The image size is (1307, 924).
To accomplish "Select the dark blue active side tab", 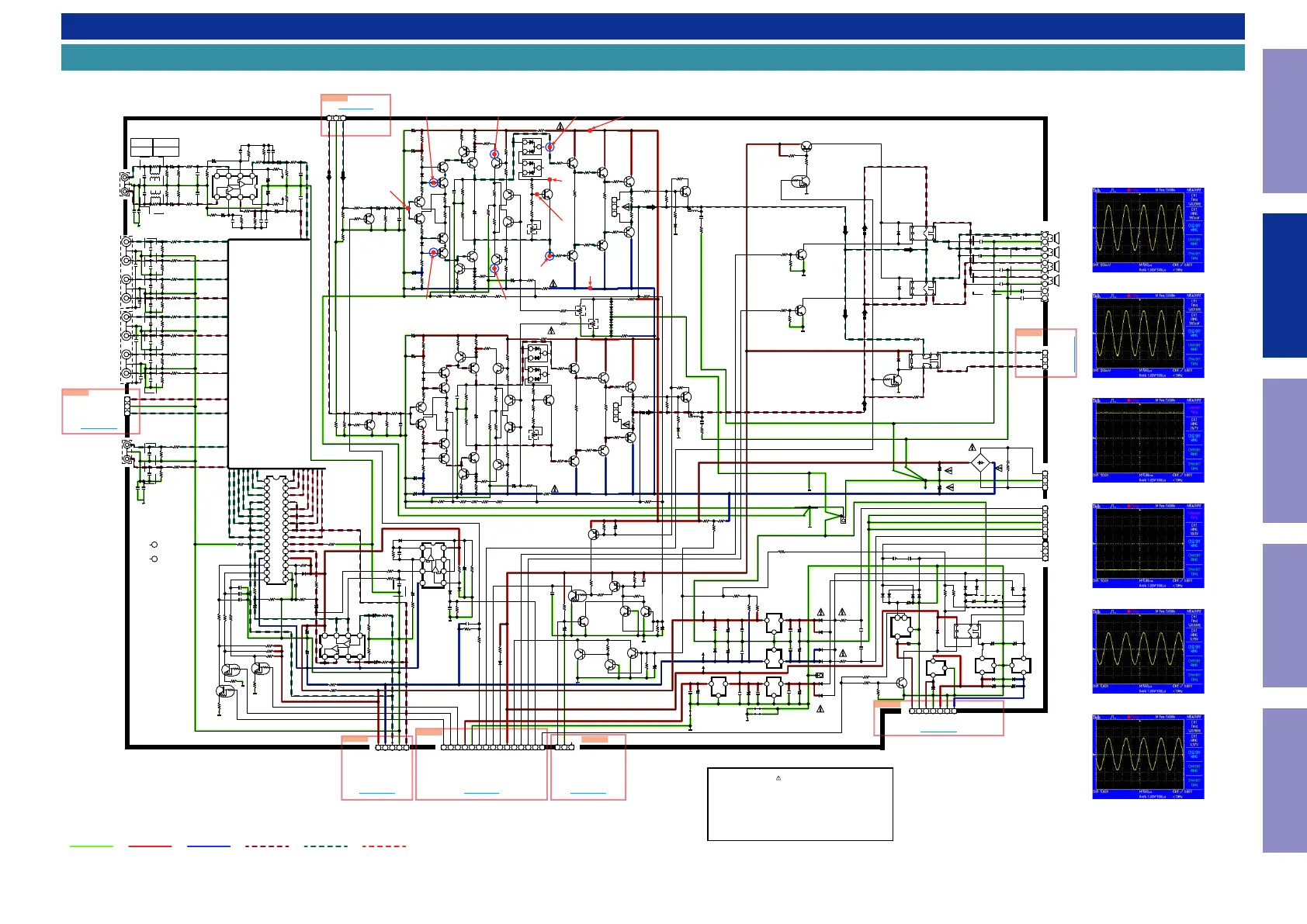I will pos(1284,286).
